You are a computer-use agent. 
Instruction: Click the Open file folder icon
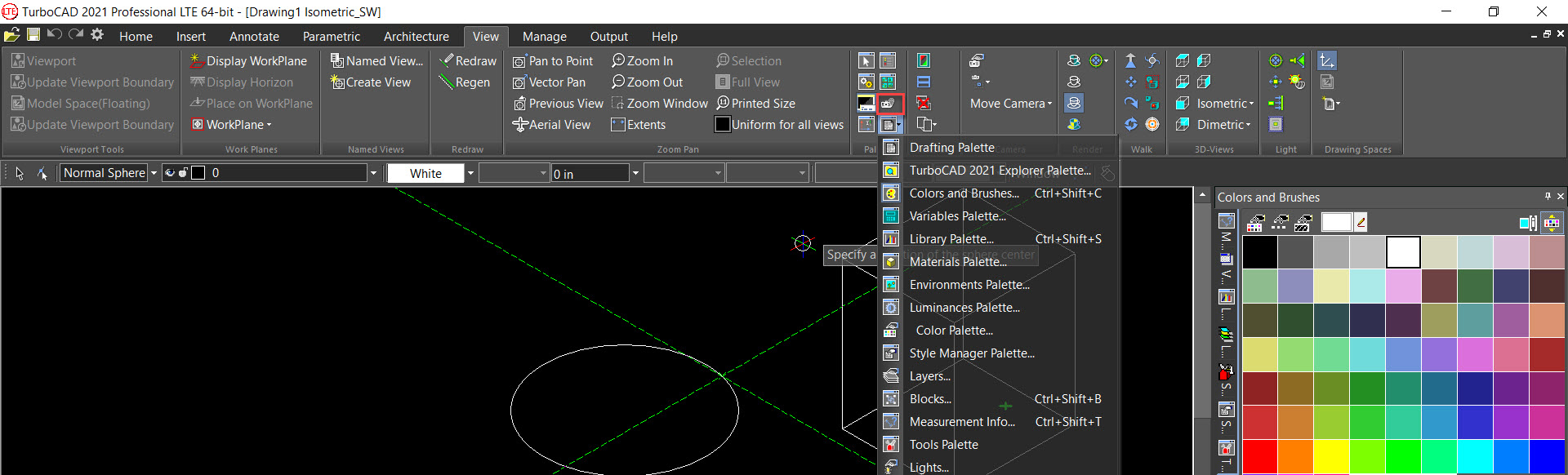click(11, 34)
